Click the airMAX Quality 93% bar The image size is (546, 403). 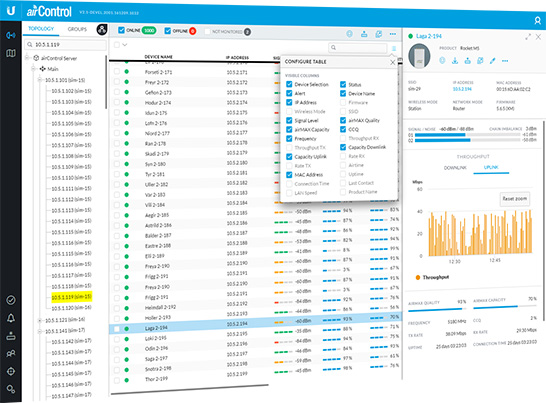tap(437, 309)
